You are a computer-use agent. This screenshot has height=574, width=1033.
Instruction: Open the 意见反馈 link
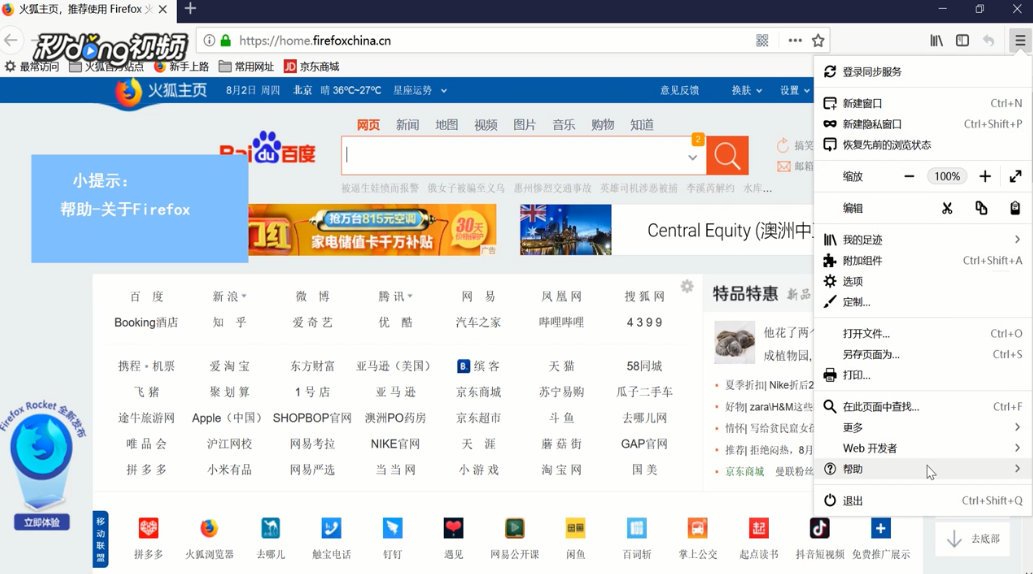click(679, 90)
